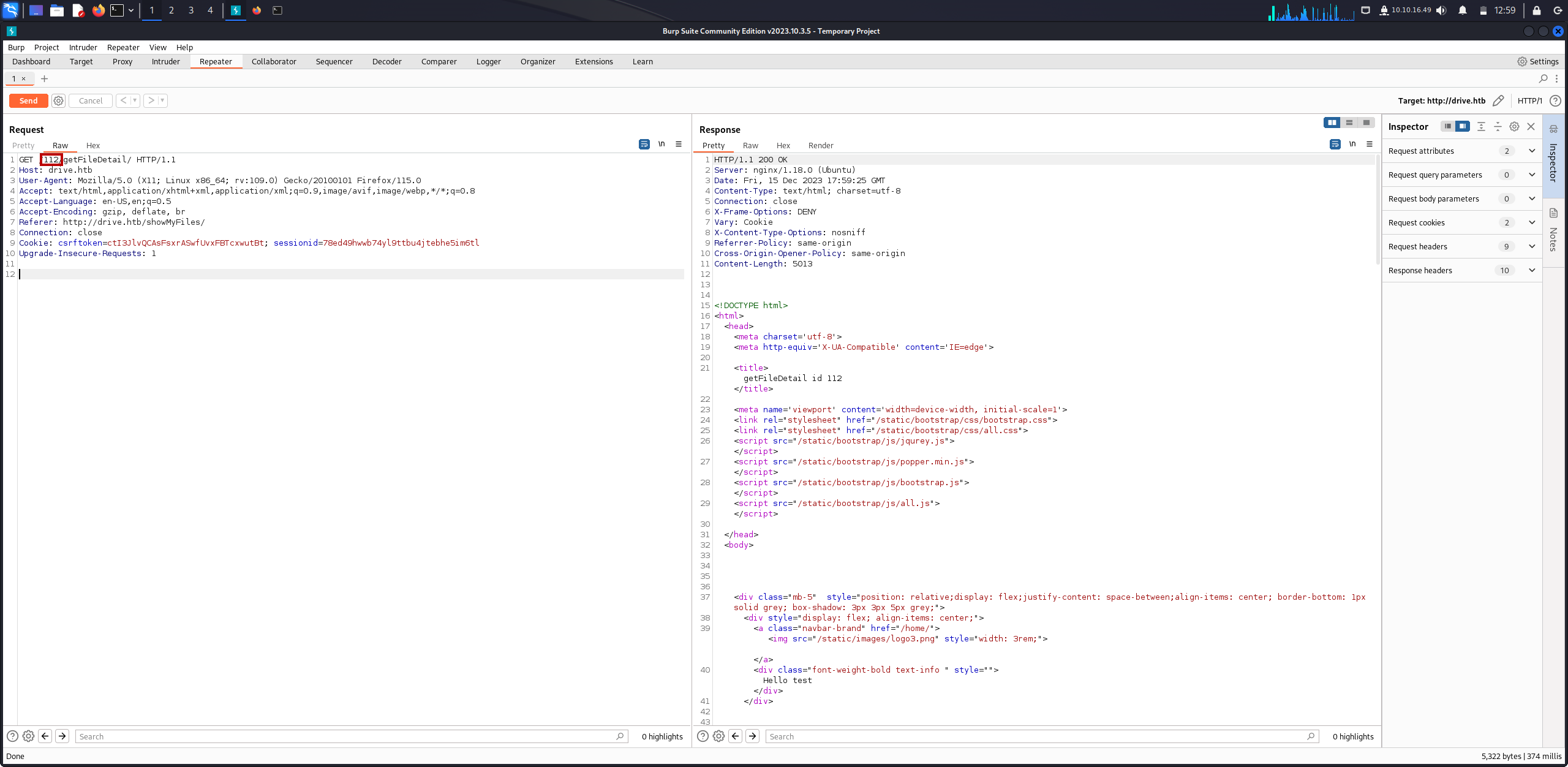Viewport: 1568px width, 767px height.
Task: Toggle request message word wrap icon
Action: [644, 144]
